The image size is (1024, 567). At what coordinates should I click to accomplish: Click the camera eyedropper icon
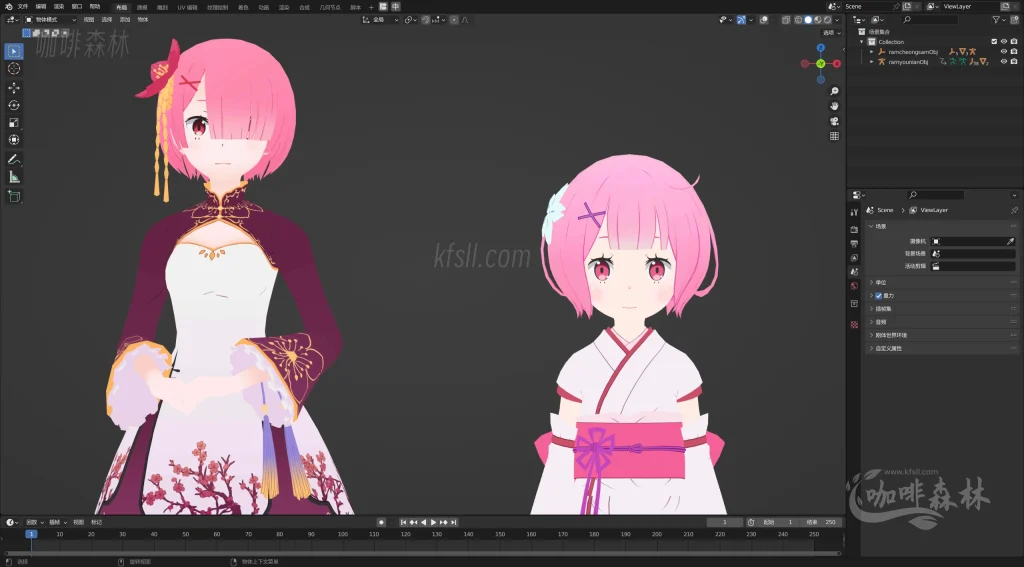coord(1010,241)
